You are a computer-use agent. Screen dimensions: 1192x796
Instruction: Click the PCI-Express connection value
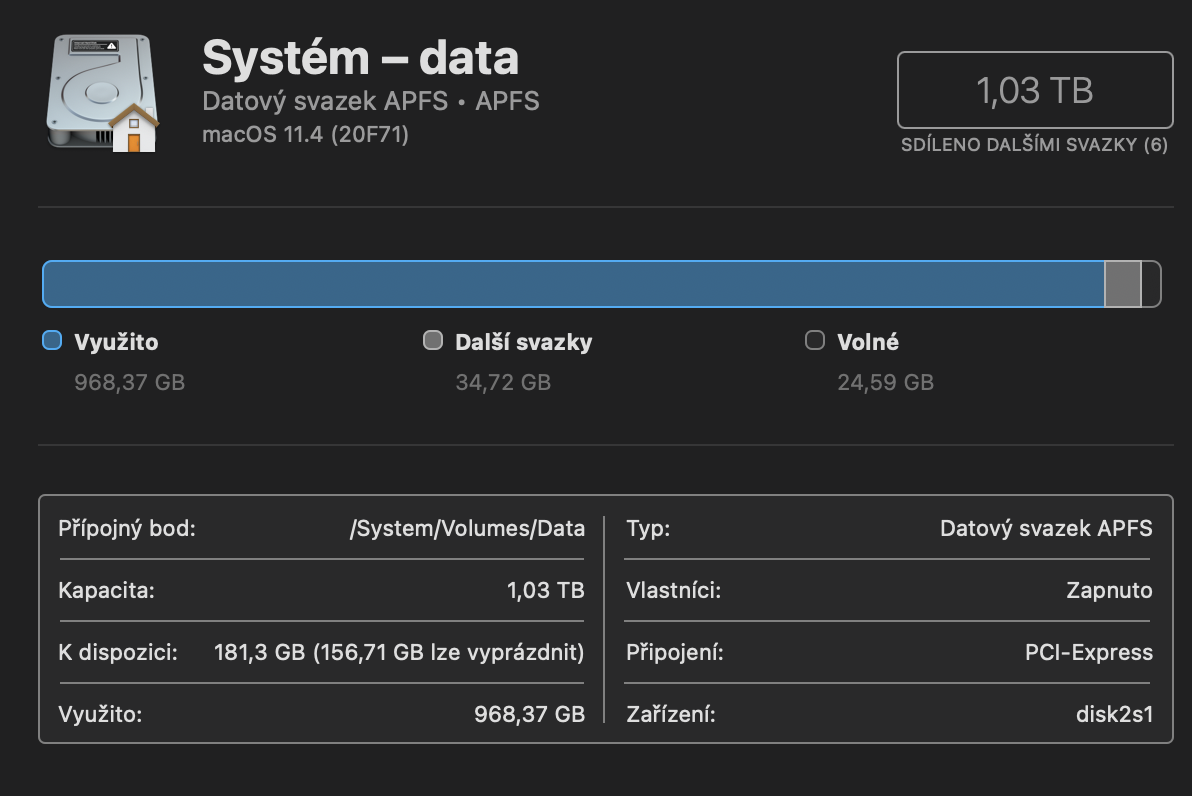click(1088, 653)
